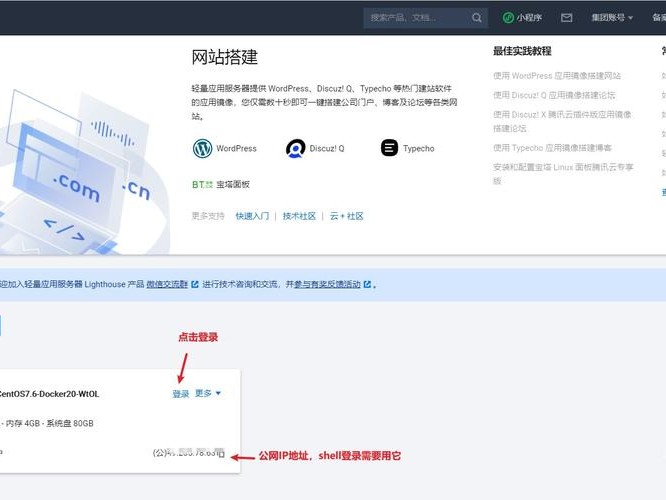Expand the 集团账号 dropdown
The image size is (666, 500).
(x=612, y=17)
